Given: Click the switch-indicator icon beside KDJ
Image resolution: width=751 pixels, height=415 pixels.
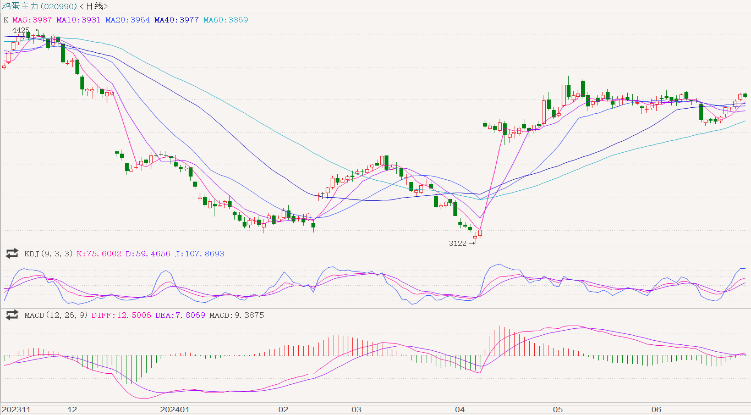Looking at the screenshot, I should 11,254.
